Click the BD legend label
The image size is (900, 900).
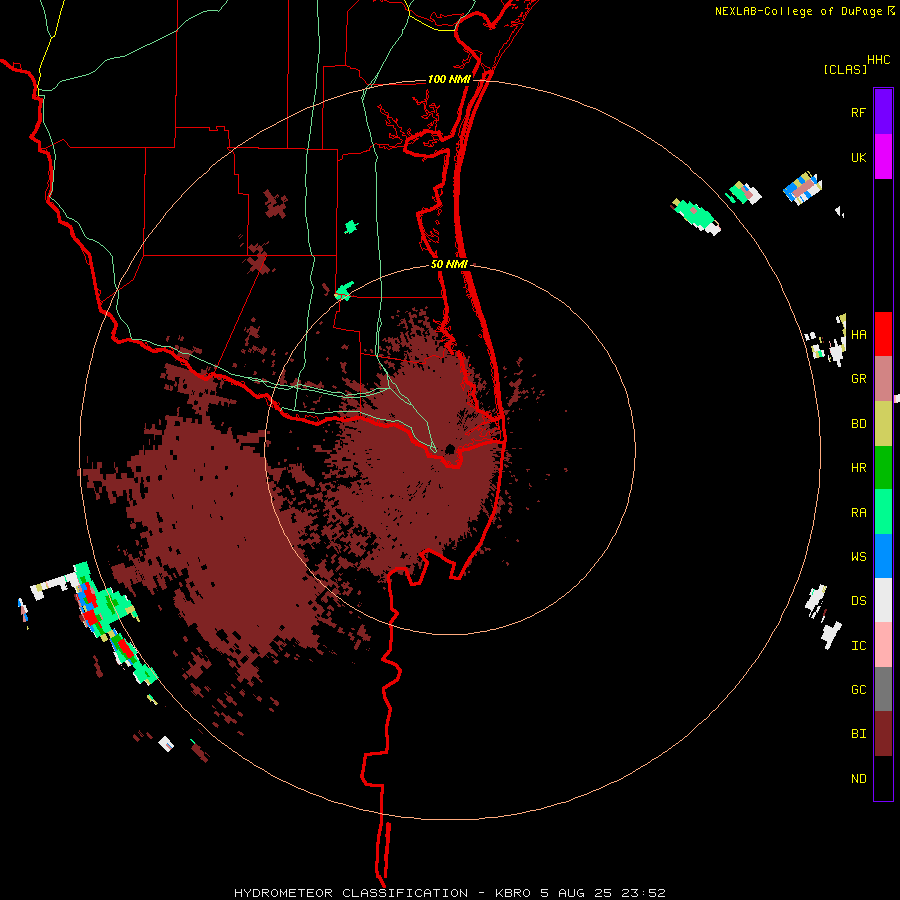tap(858, 424)
